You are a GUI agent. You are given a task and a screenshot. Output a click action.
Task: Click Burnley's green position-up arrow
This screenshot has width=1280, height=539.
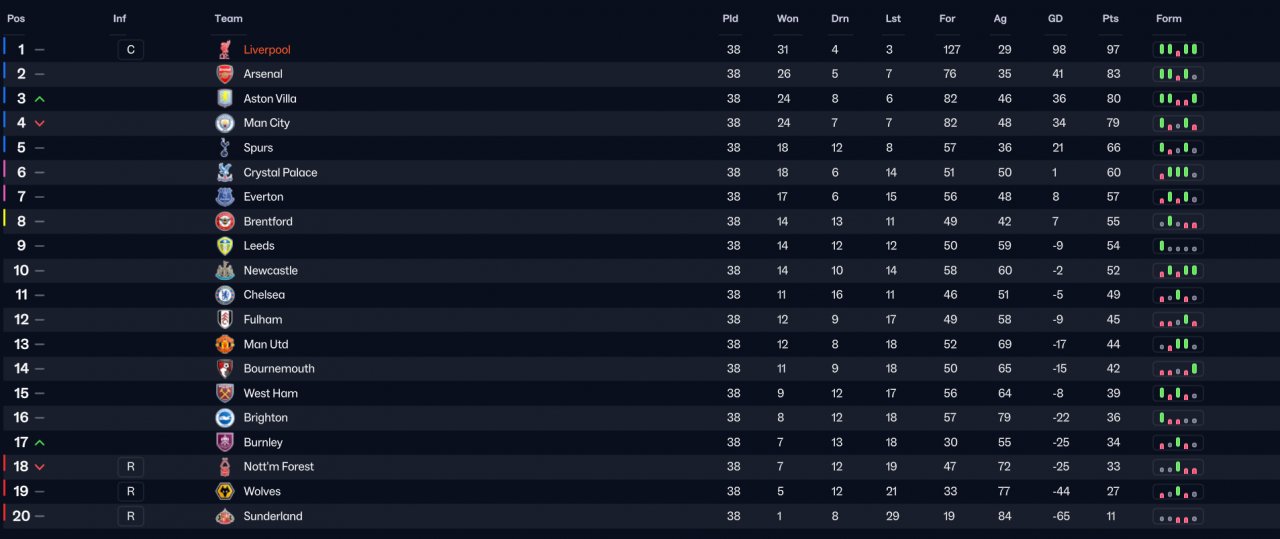click(40, 443)
